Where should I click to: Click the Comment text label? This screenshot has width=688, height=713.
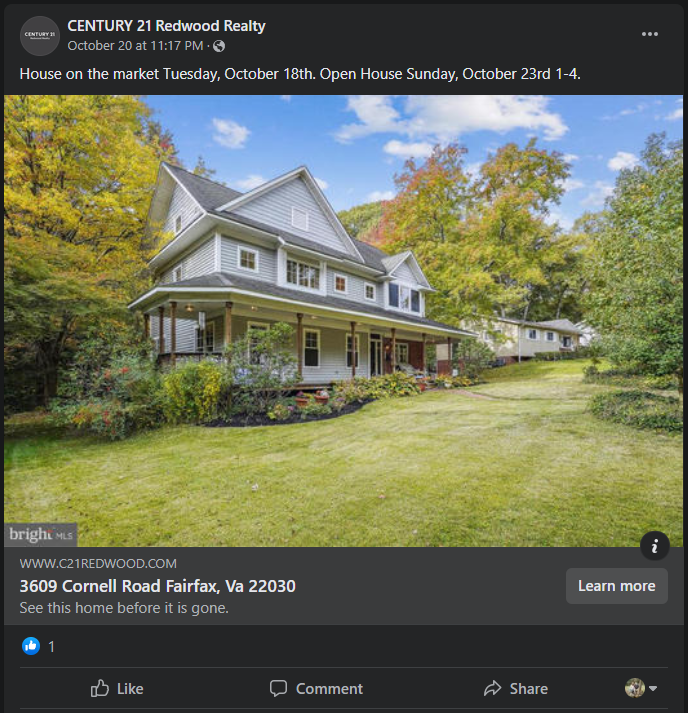tap(329, 688)
